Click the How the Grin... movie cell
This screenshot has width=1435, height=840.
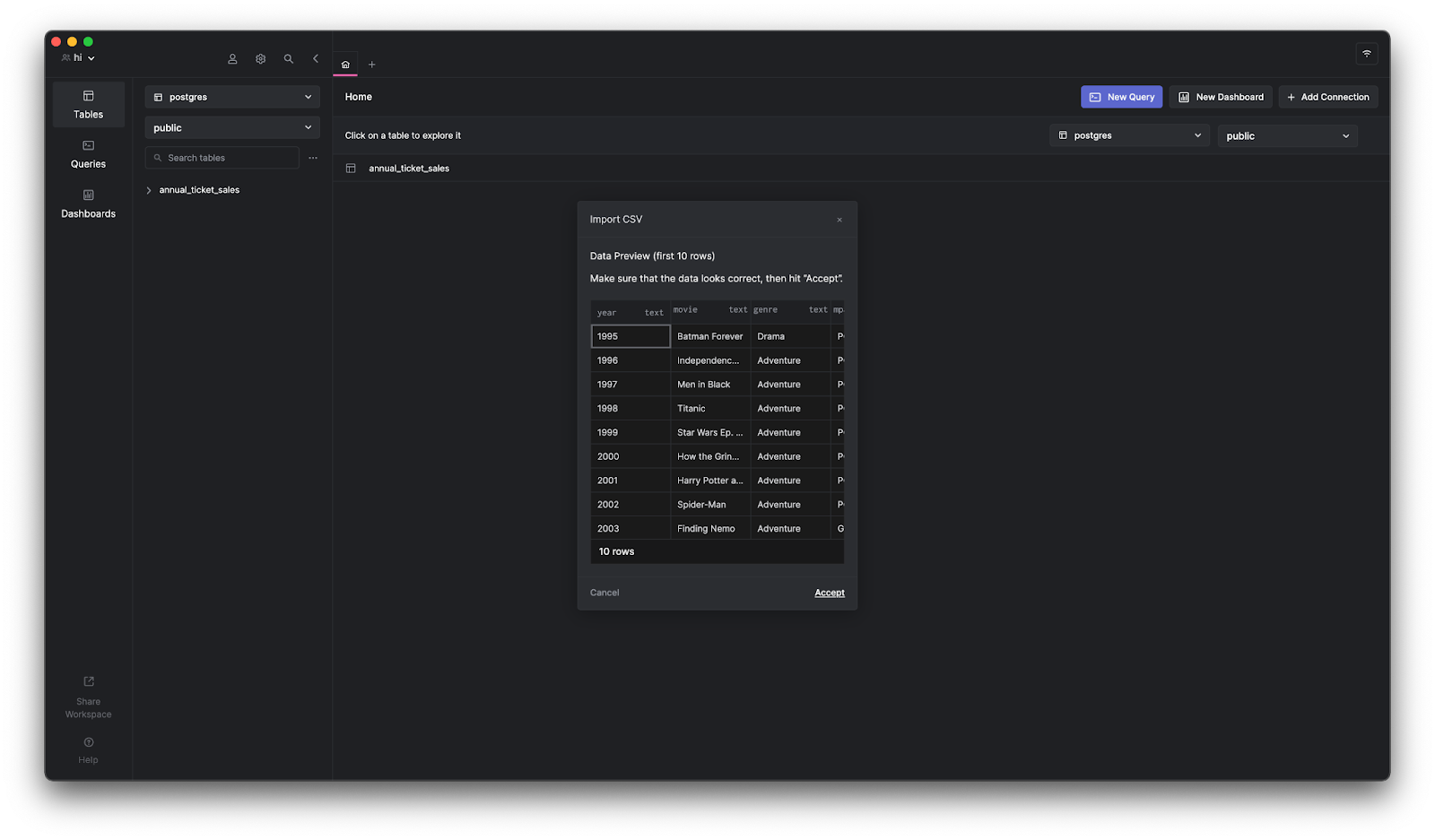pyautogui.click(x=710, y=456)
